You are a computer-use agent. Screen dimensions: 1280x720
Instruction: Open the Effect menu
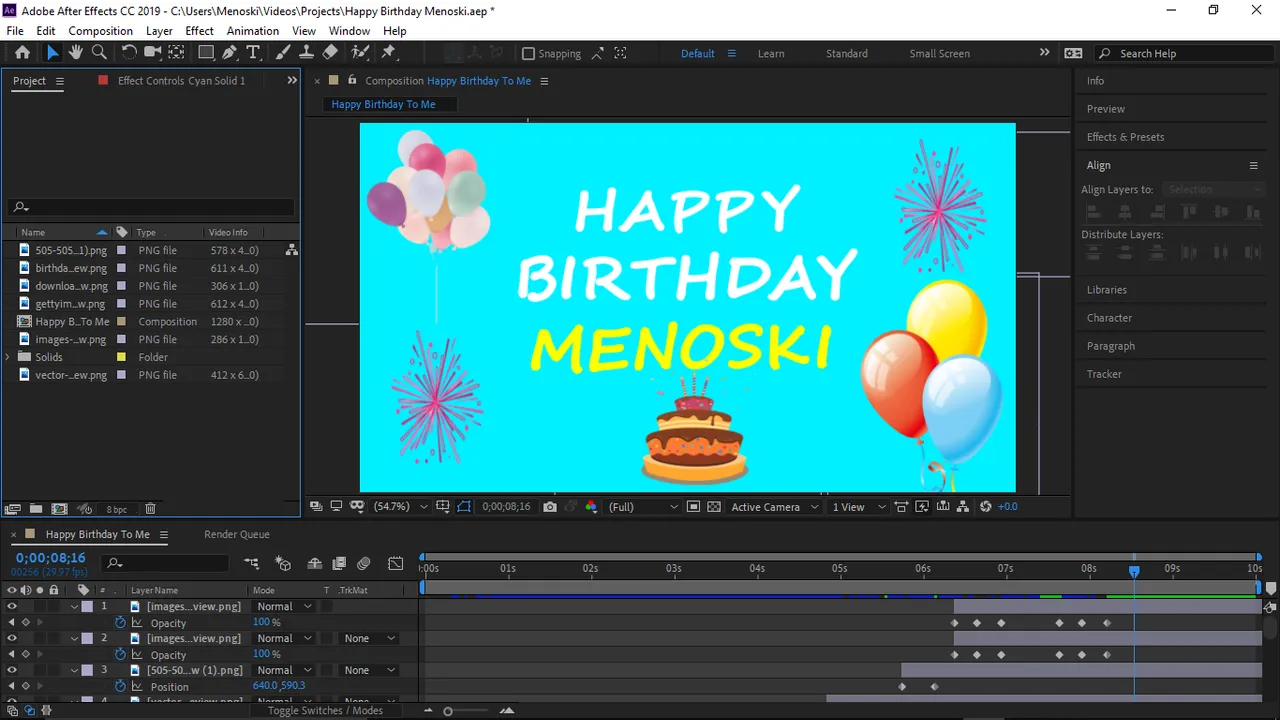coord(200,31)
